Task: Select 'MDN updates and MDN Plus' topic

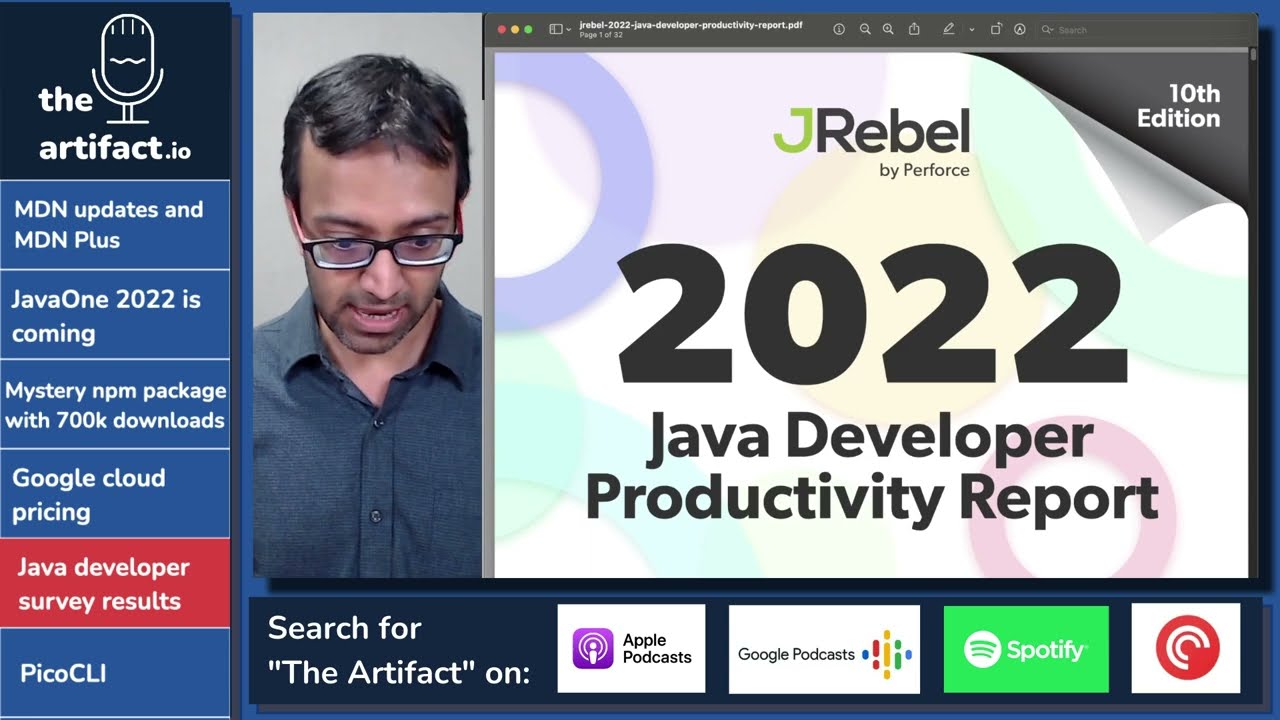Action: pos(115,225)
